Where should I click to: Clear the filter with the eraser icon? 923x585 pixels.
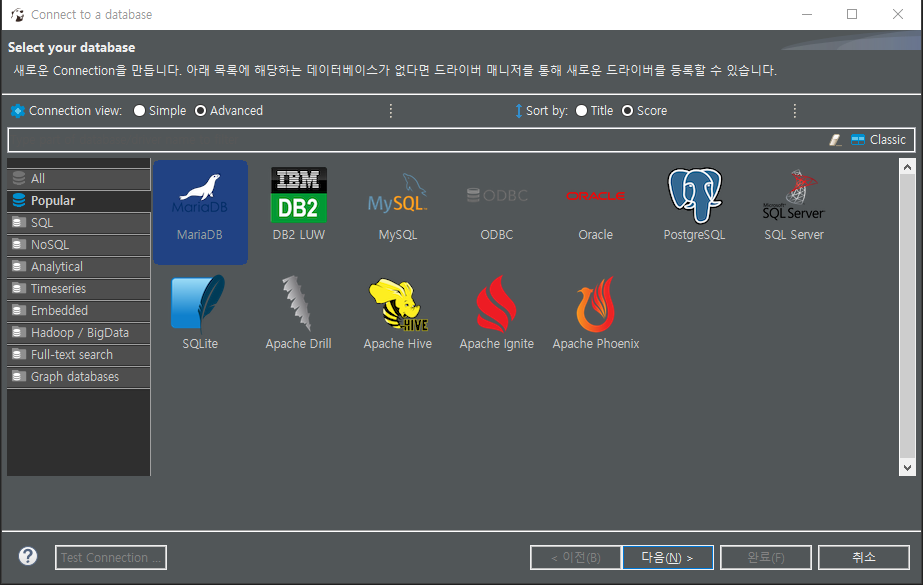point(835,140)
